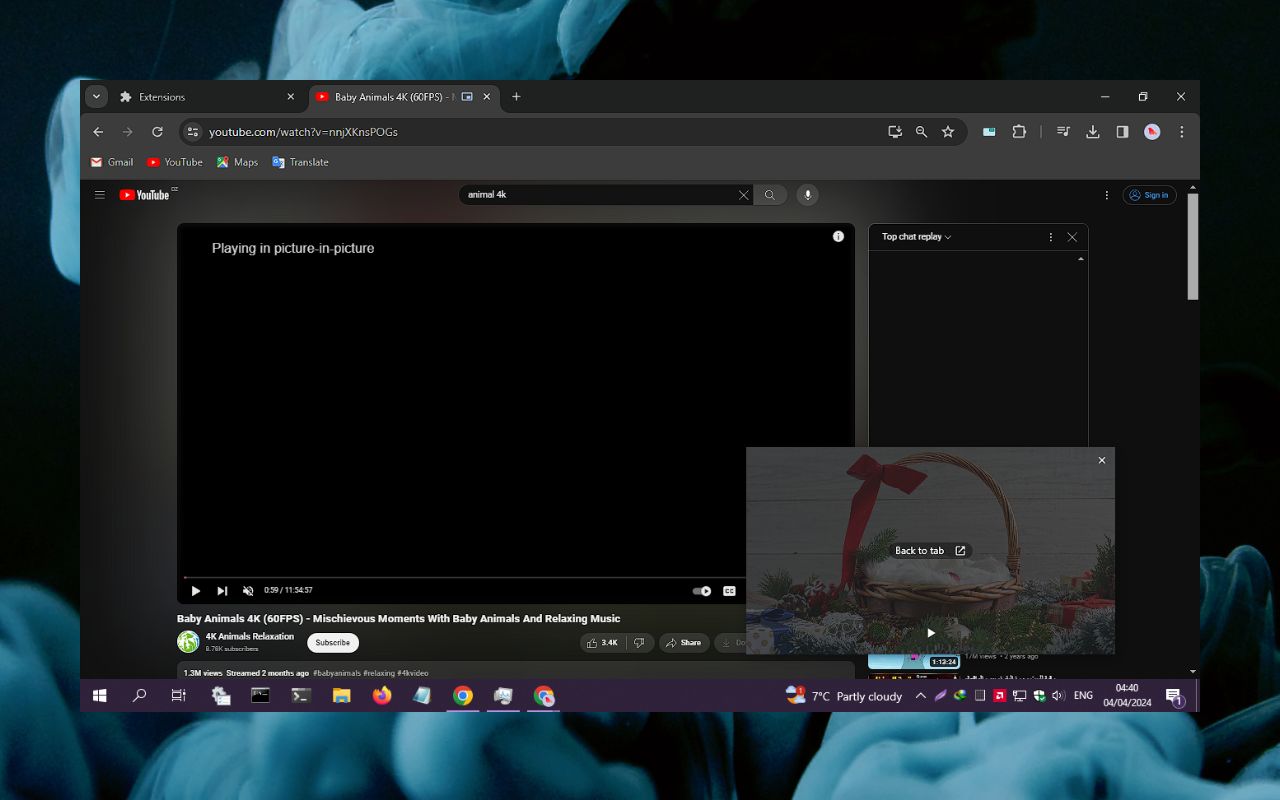Viewport: 1280px width, 800px height.
Task: Expand hidden icons in the system tray
Action: (x=920, y=695)
